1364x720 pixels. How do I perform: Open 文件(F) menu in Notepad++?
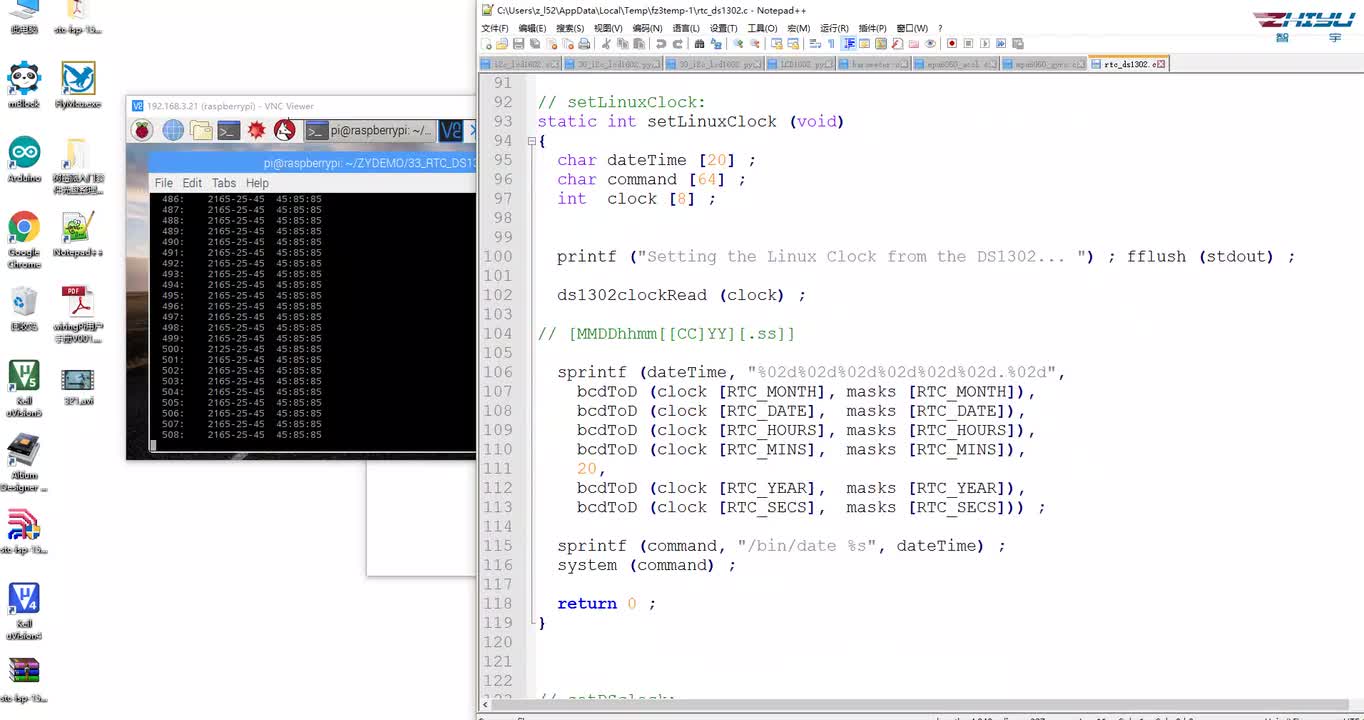495,28
